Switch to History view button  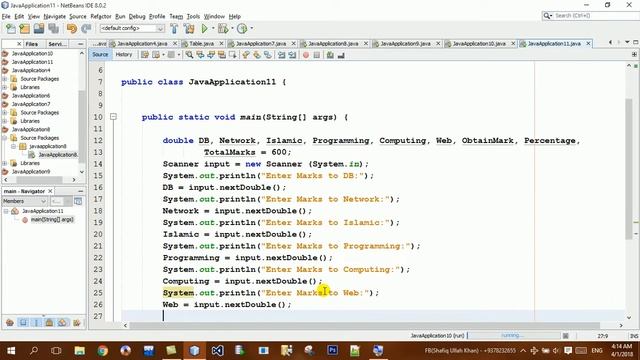pyautogui.click(x=124, y=55)
